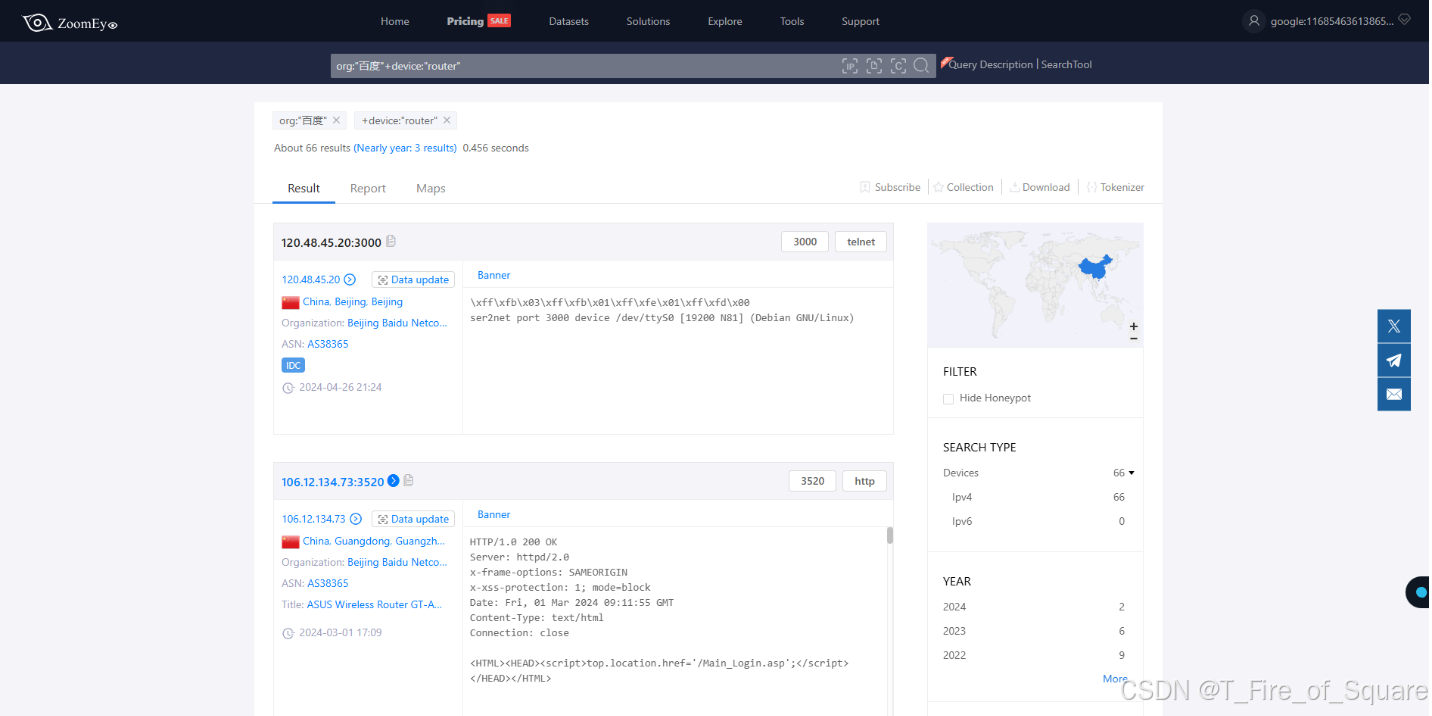Open the Query Description link
The height and width of the screenshot is (716, 1432).
click(x=991, y=65)
